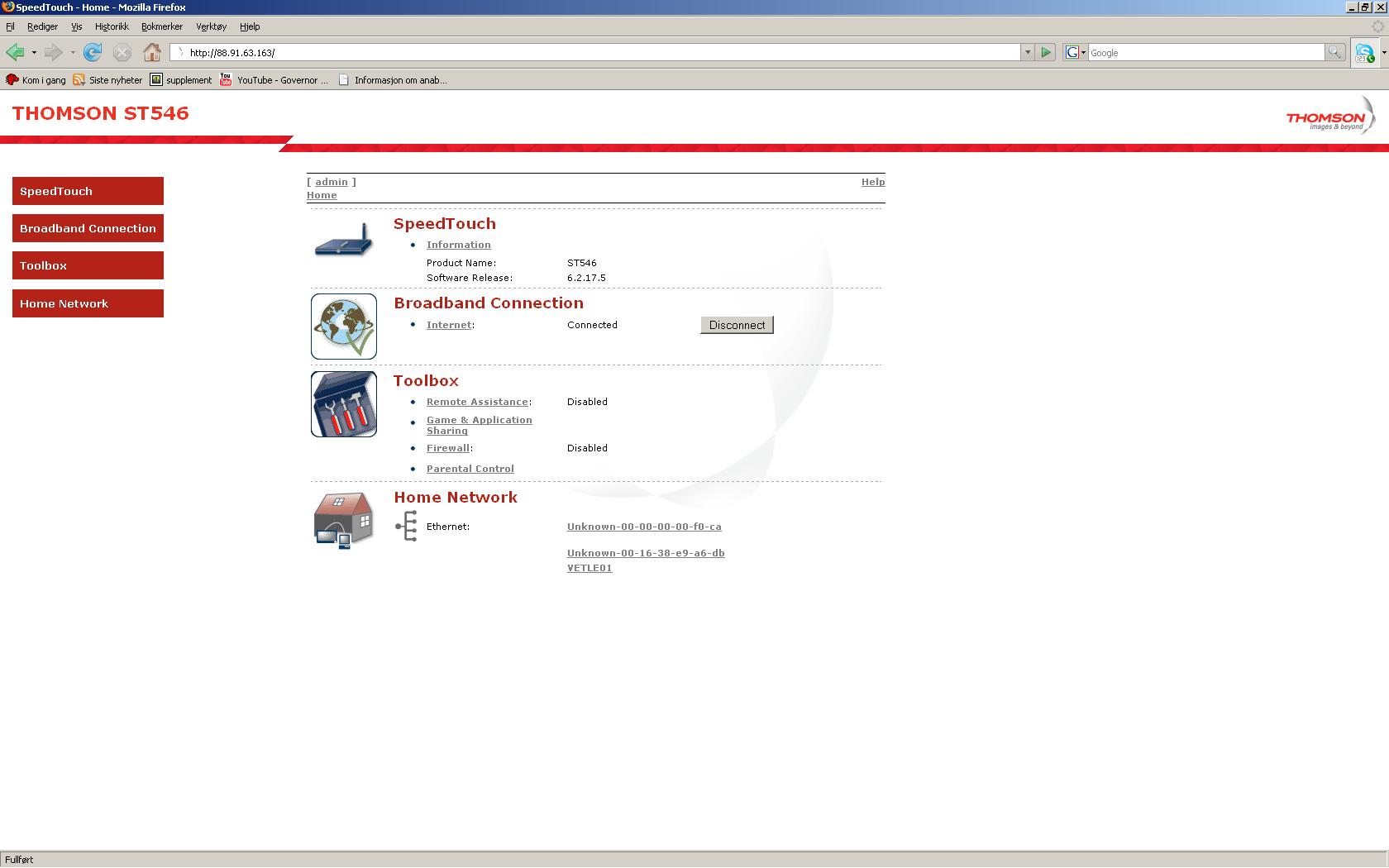The image size is (1389, 868).
Task: Open the Siste nyheter feed bookmark
Action: click(107, 80)
